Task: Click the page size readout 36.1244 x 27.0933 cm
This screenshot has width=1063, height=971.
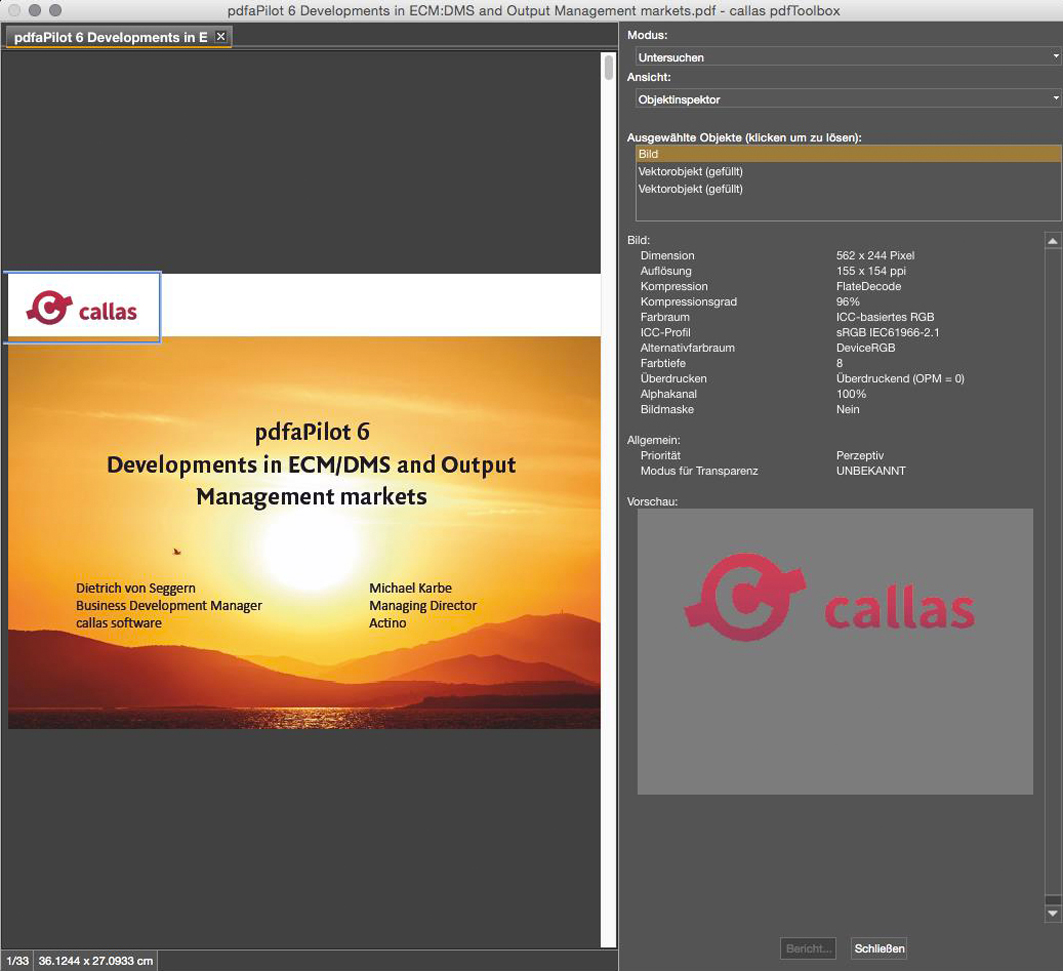Action: [96, 961]
